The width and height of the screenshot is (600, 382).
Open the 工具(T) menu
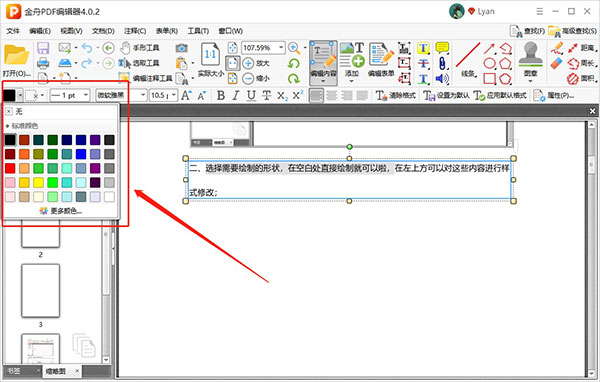(198, 31)
